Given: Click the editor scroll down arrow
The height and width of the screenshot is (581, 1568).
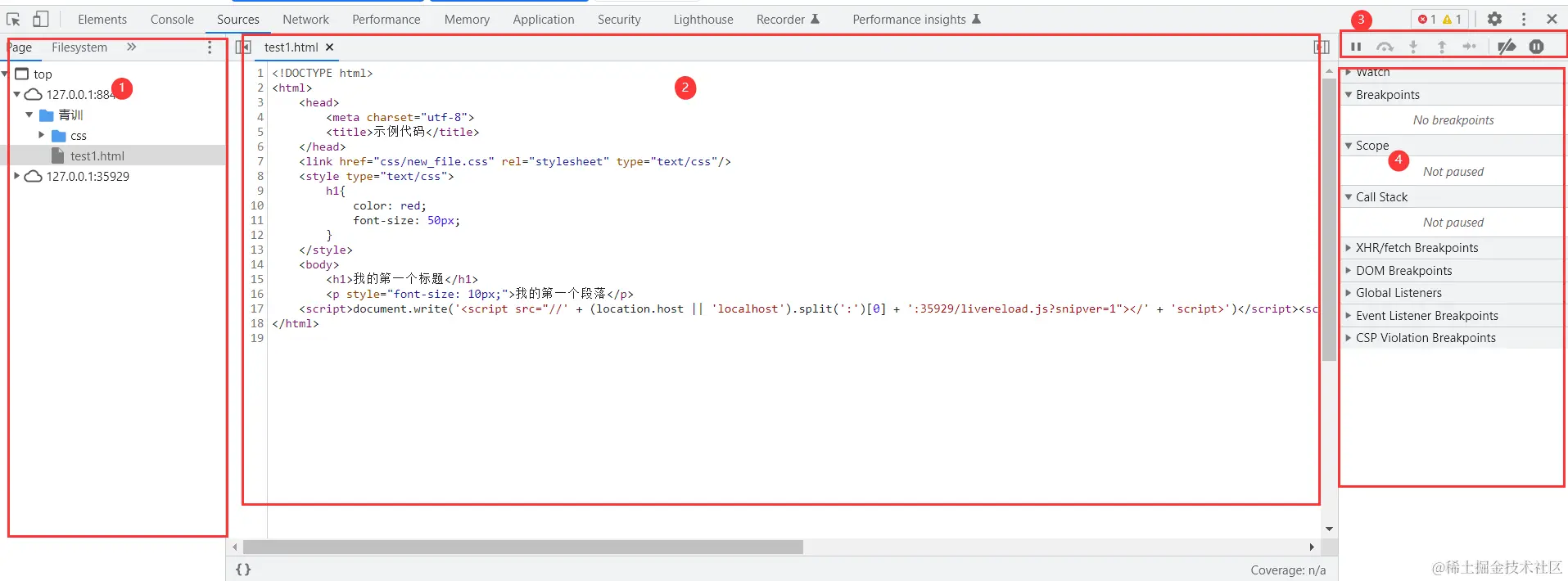Looking at the screenshot, I should point(1329,529).
